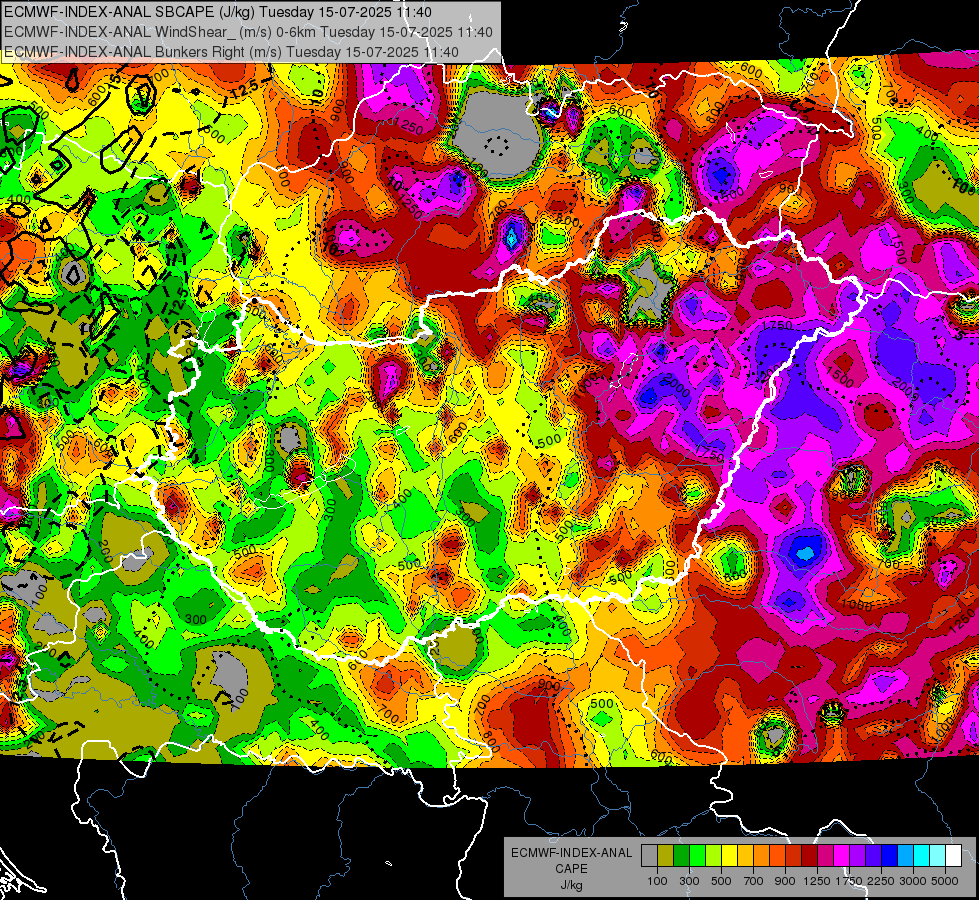The width and height of the screenshot is (979, 900).
Task: Click the CAPE legend label
Action: point(571,869)
